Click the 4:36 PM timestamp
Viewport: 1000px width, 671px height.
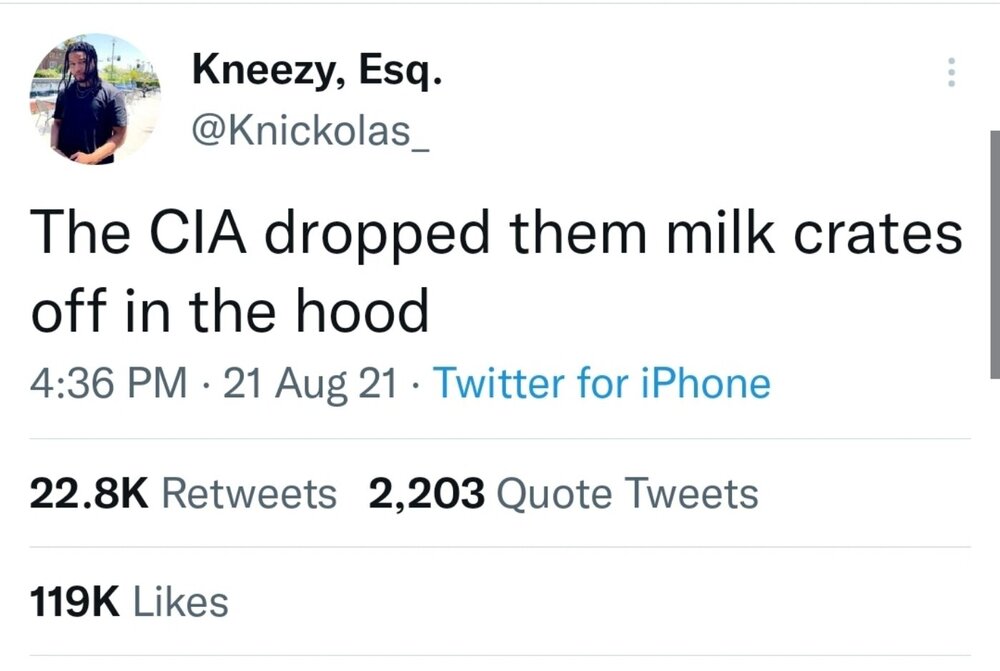tap(109, 384)
